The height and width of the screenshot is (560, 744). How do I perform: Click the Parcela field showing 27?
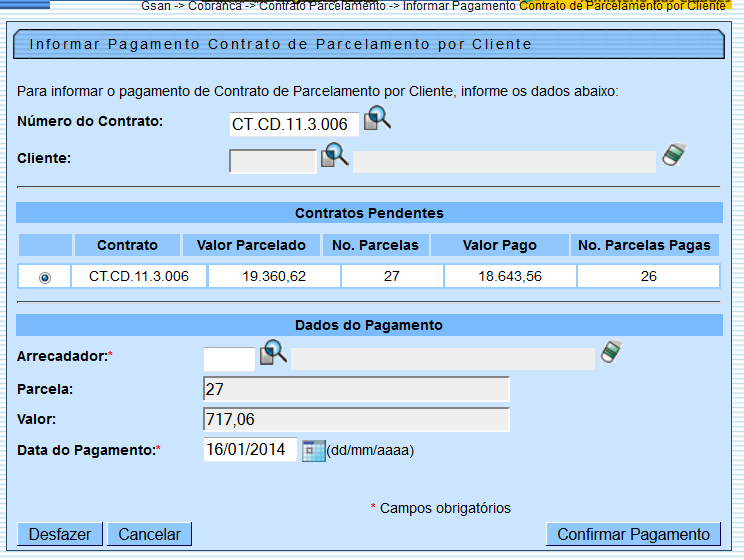pyautogui.click(x=356, y=389)
